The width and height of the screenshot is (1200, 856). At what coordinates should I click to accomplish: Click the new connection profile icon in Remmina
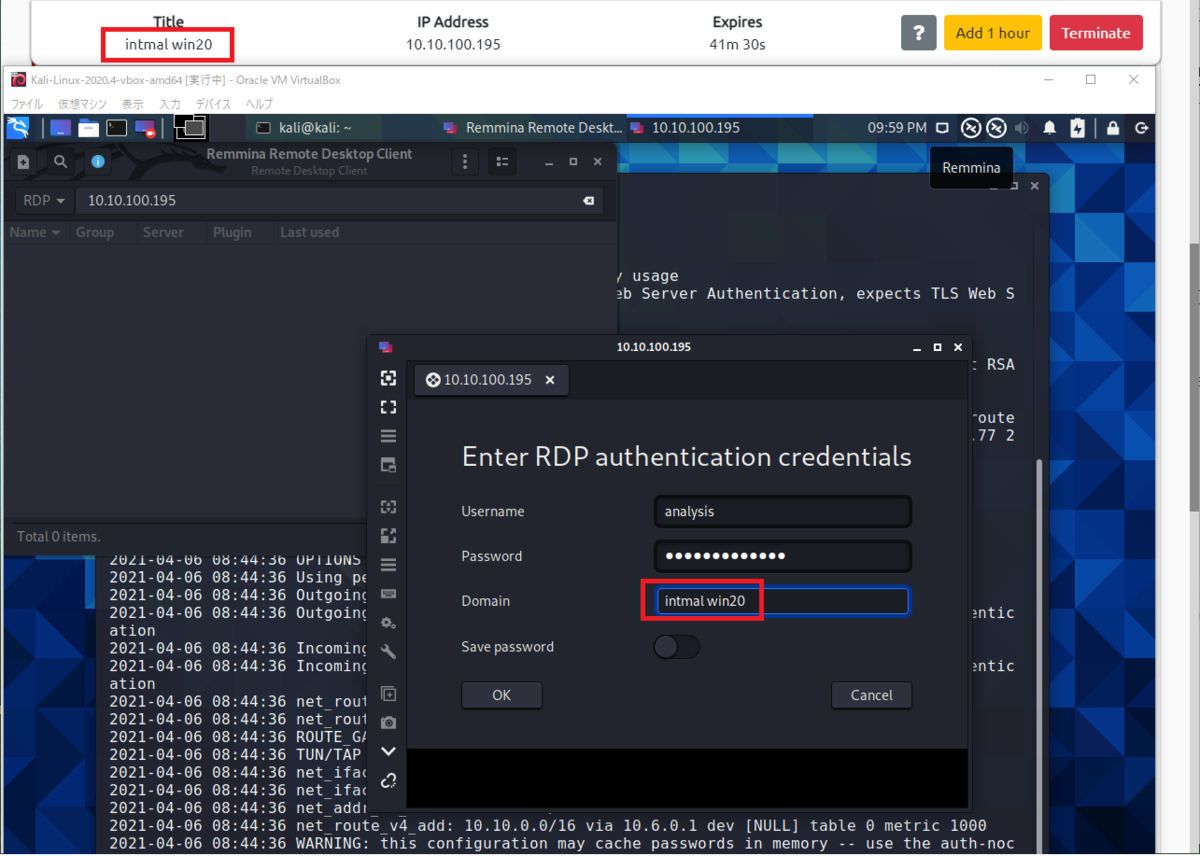pos(24,161)
